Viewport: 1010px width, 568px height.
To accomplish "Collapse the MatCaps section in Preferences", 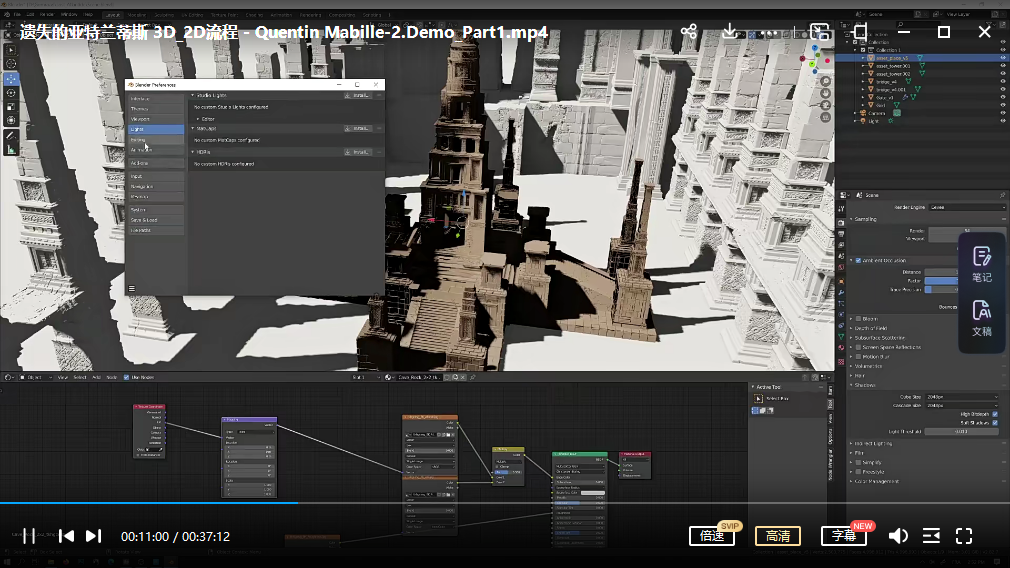I will click(193, 128).
